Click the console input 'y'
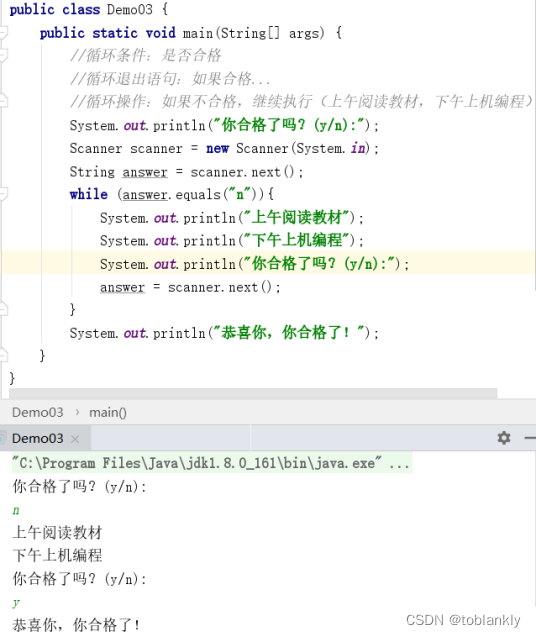This screenshot has height=637, width=536. [16, 602]
